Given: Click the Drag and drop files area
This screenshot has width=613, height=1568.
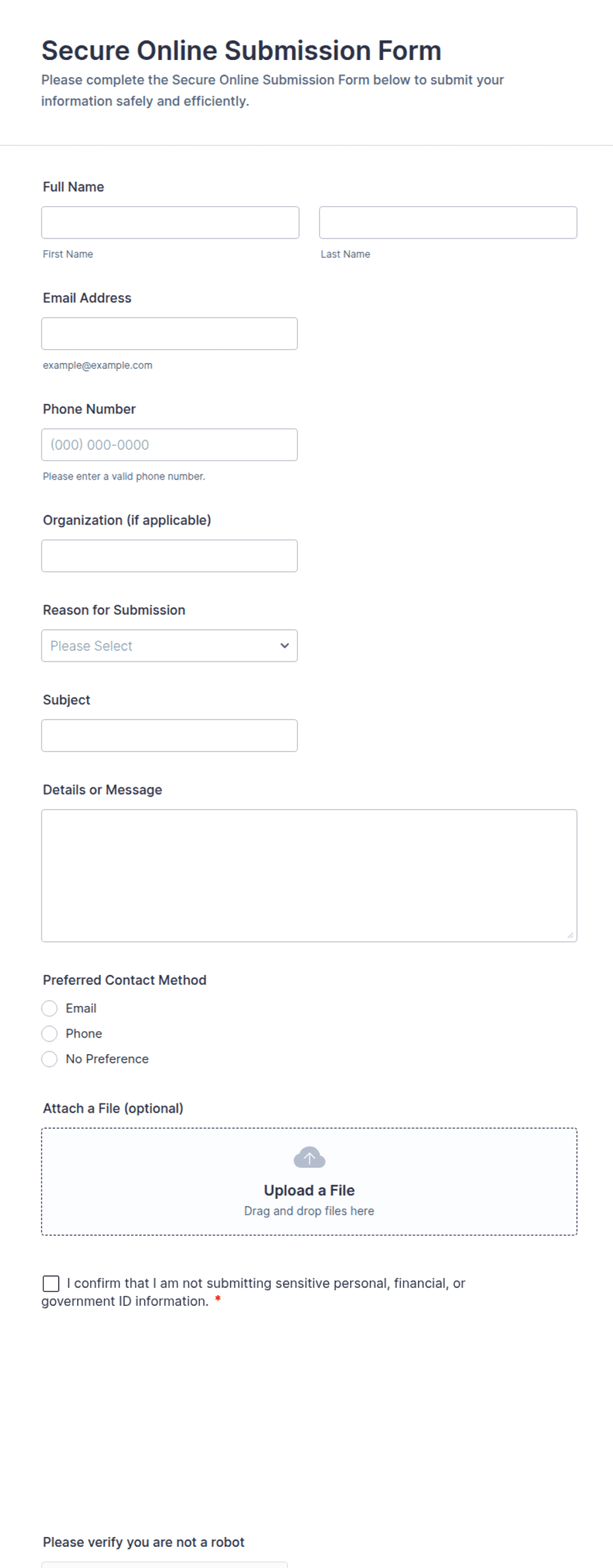Looking at the screenshot, I should (x=309, y=1182).
